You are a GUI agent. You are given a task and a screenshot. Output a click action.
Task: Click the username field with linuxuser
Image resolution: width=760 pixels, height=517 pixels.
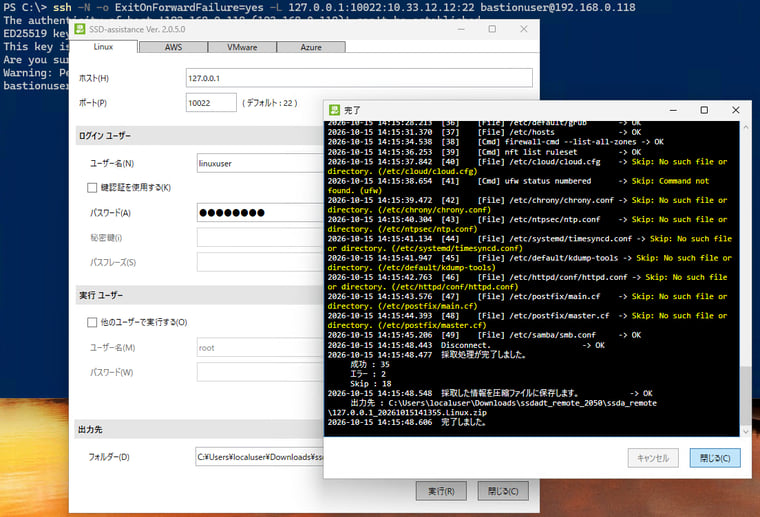(x=260, y=163)
